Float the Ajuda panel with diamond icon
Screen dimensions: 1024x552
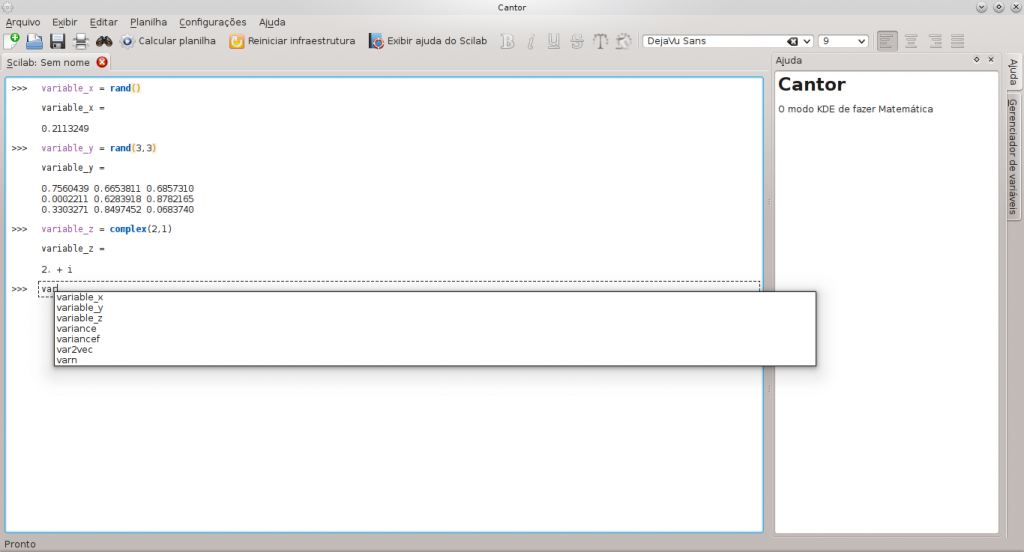click(976, 59)
